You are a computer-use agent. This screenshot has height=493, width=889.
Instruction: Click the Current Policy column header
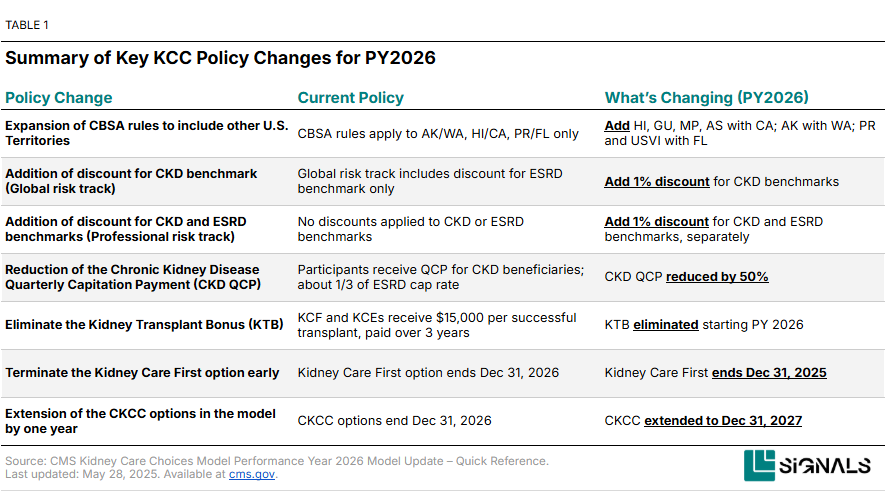click(x=351, y=98)
